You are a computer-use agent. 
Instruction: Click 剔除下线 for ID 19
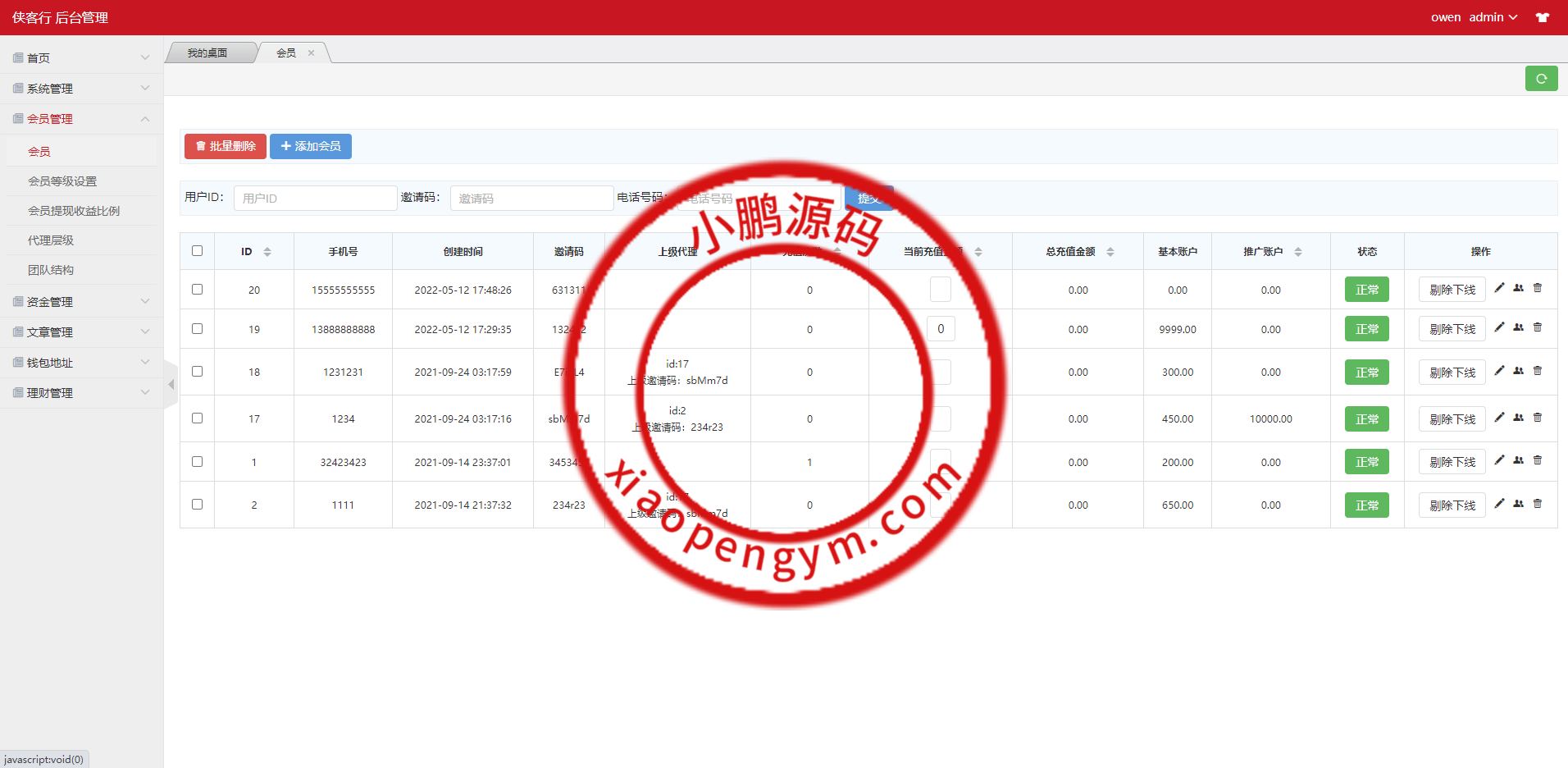pos(1451,328)
